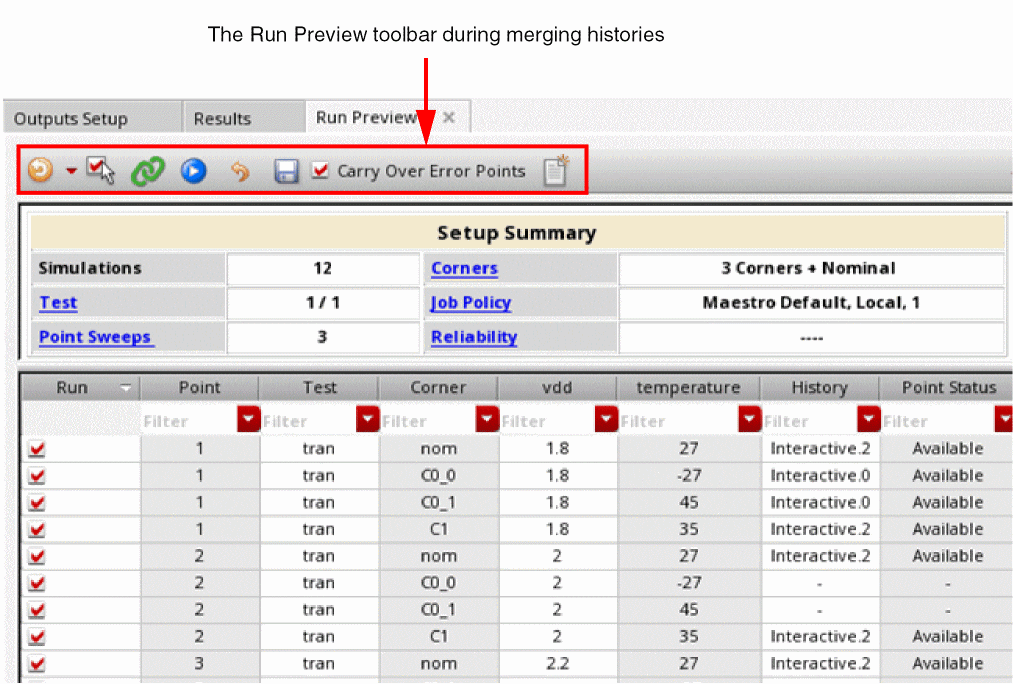Uncheck Run box for C0_0 -27 vdd 2 row
Screen dimensions: 1013x684
(38, 583)
